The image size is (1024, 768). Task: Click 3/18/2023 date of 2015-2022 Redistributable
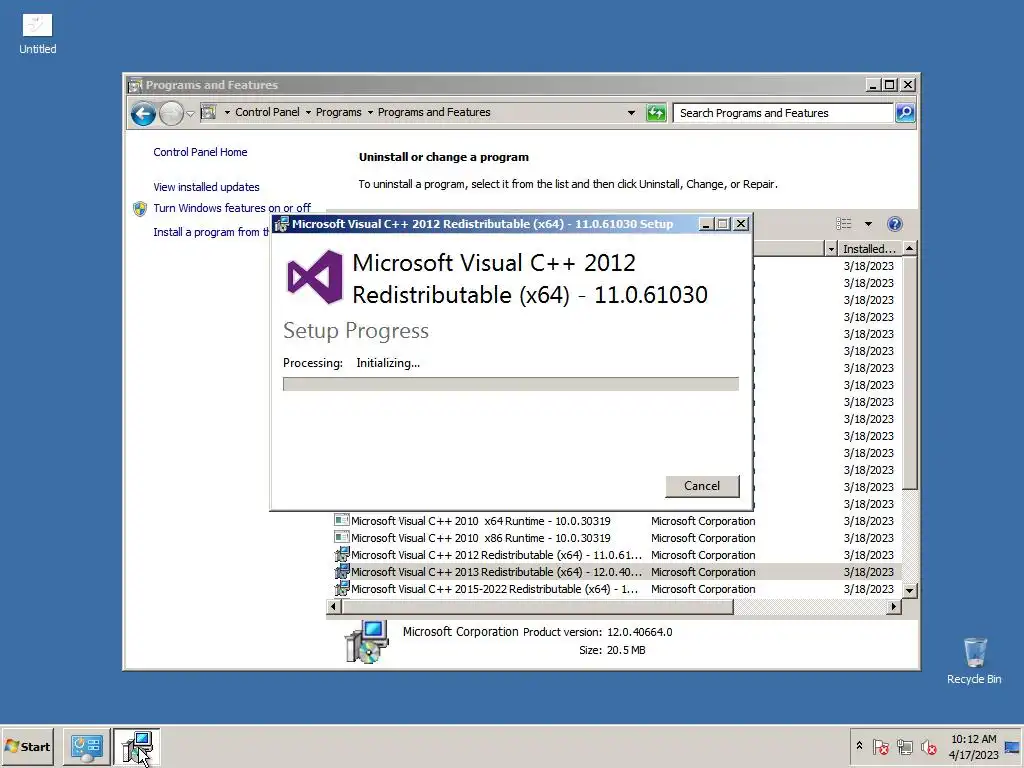[869, 589]
